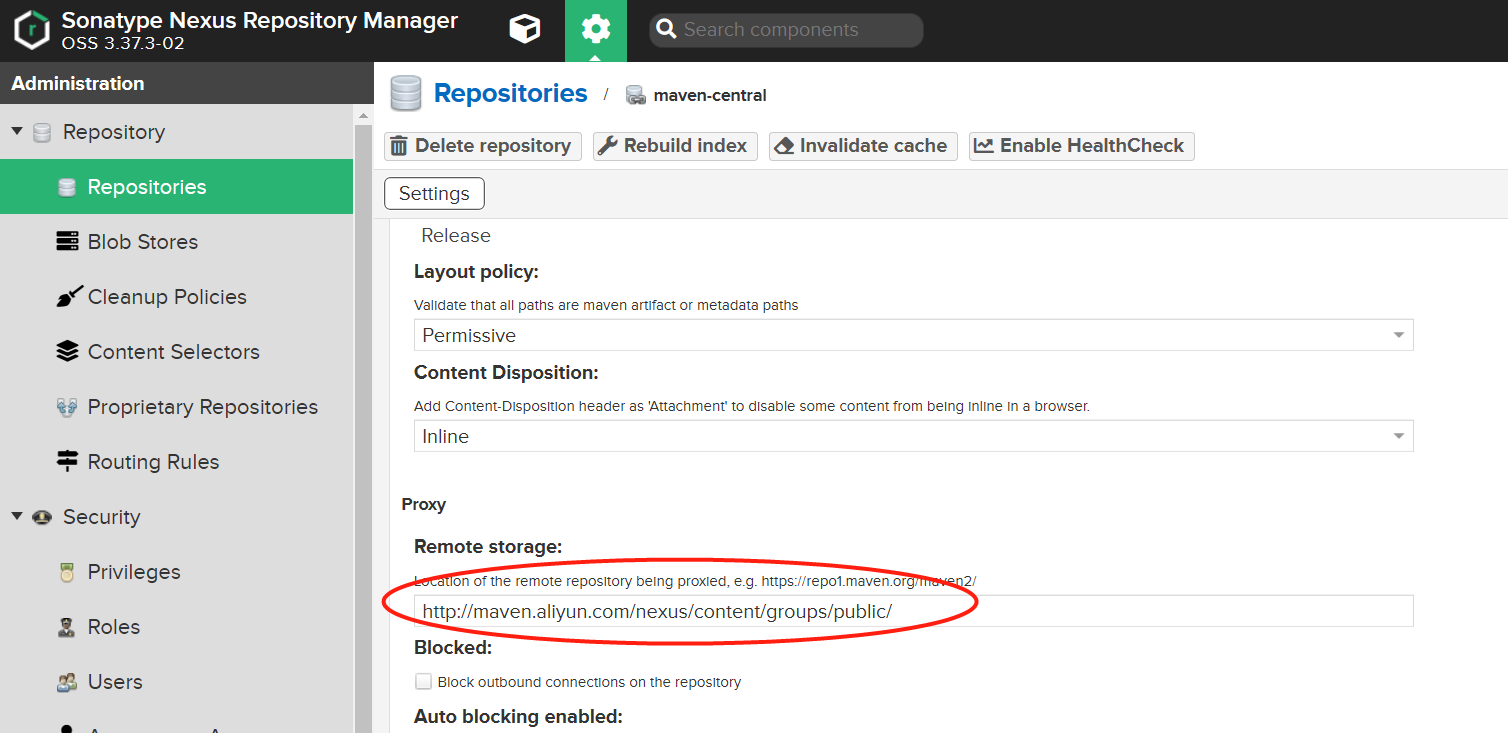This screenshot has width=1508, height=733.
Task: Click the Remote storage URL field
Action: [x=913, y=611]
